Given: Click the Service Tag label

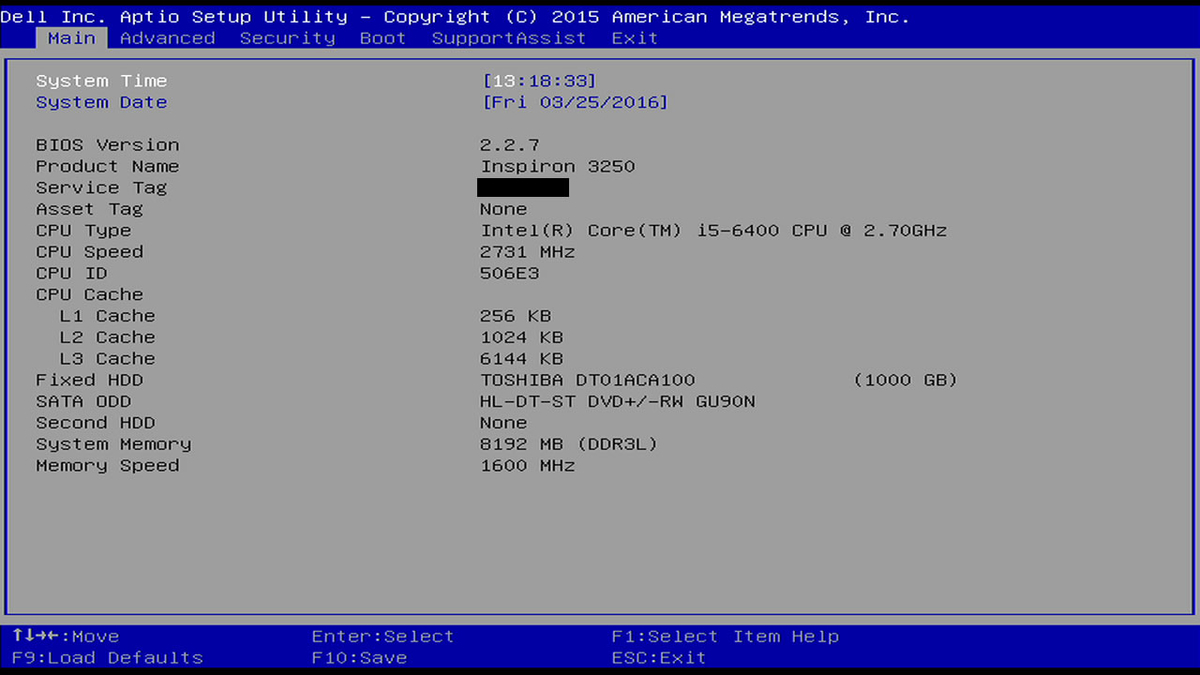Looking at the screenshot, I should click(101, 188).
